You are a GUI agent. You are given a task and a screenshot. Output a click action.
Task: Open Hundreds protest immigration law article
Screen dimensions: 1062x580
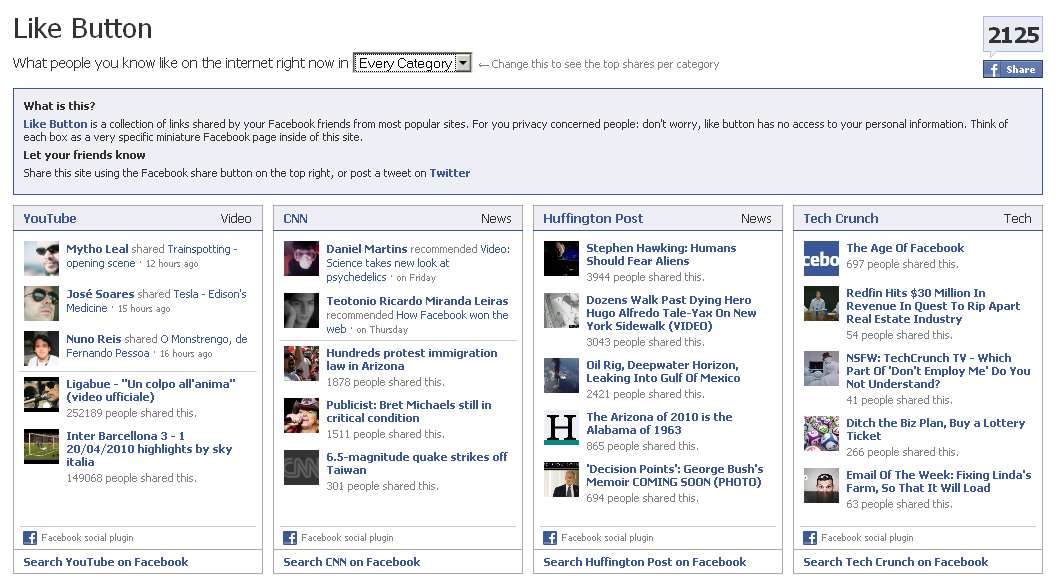pos(412,359)
